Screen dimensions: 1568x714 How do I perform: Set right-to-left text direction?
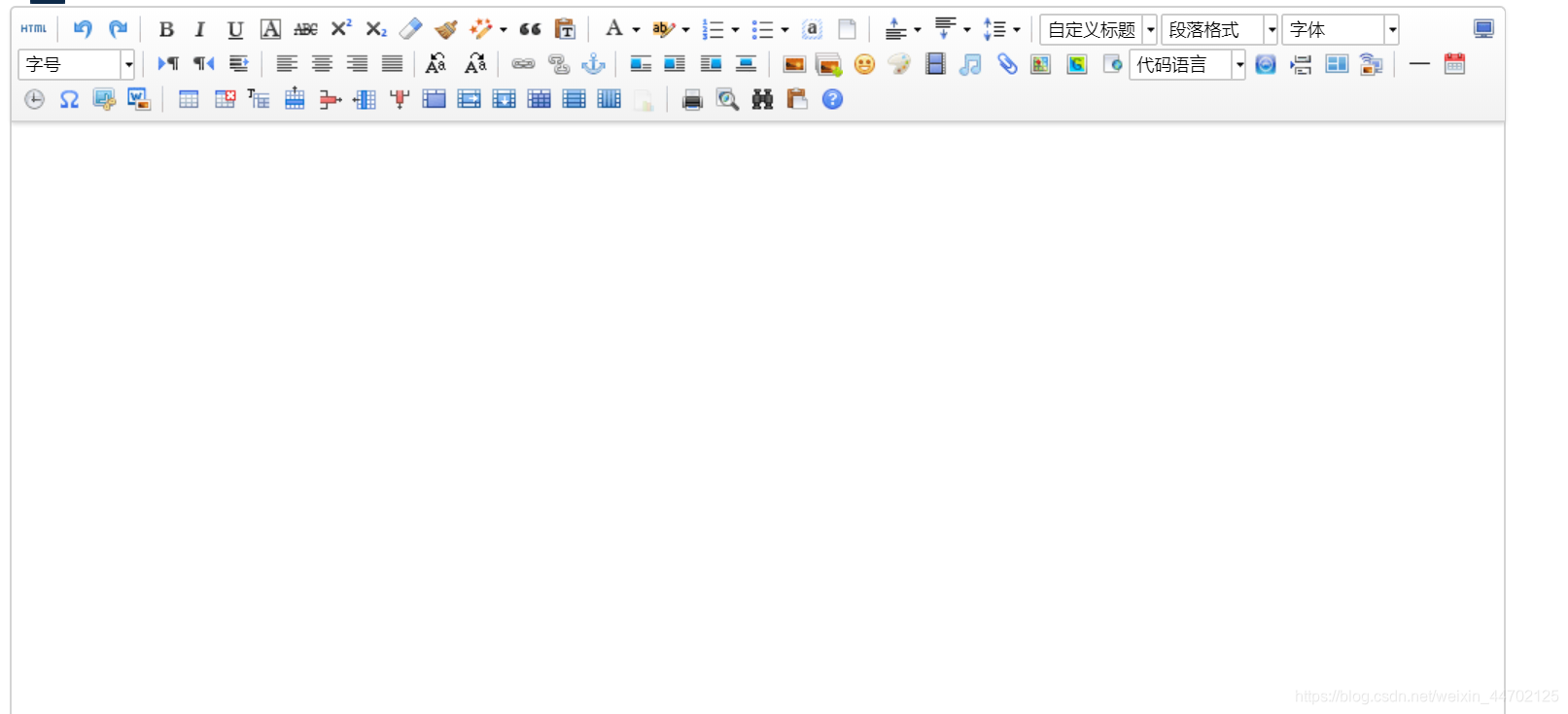[x=203, y=64]
